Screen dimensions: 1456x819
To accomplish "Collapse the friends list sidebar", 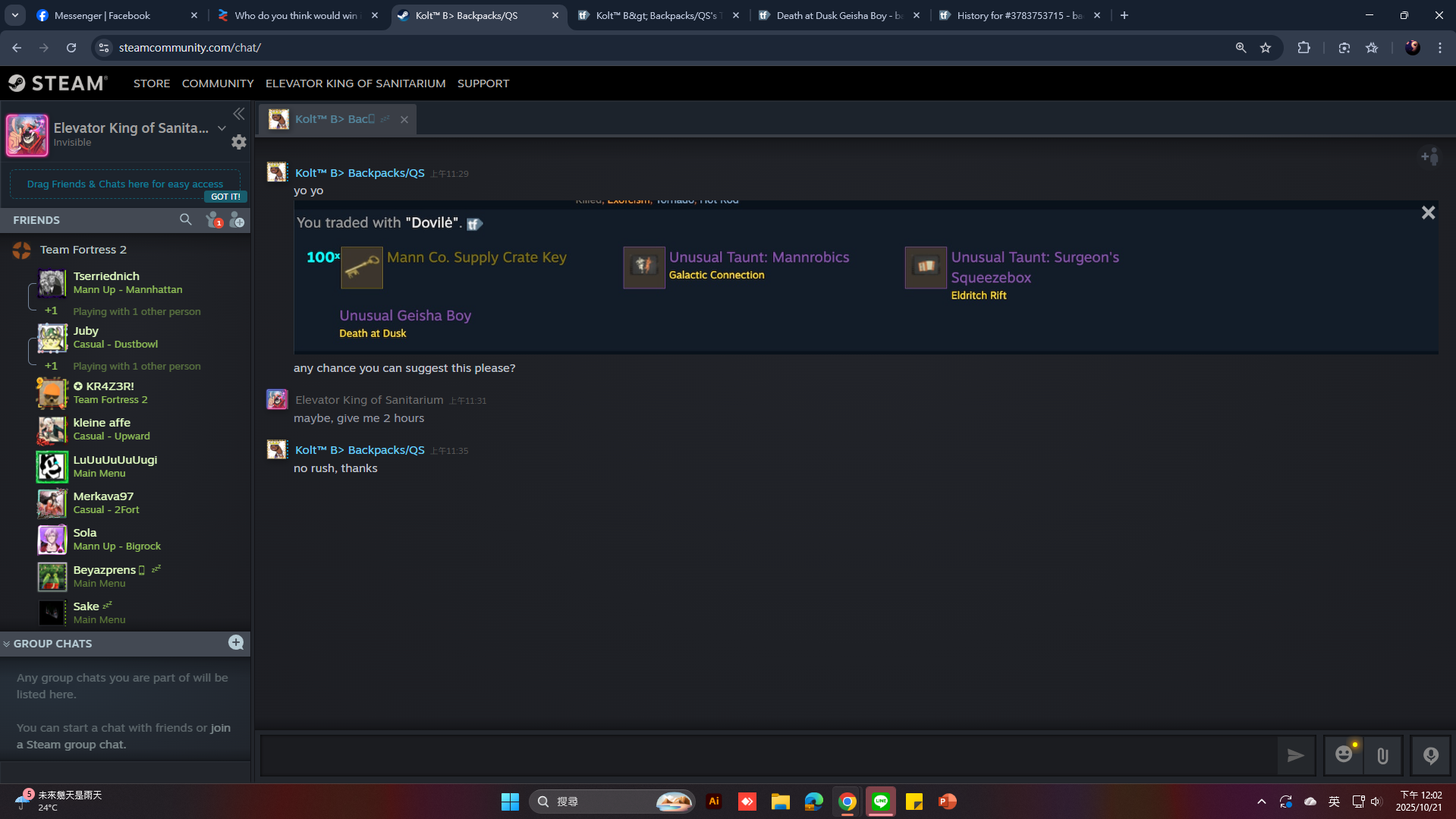I will tap(239, 114).
